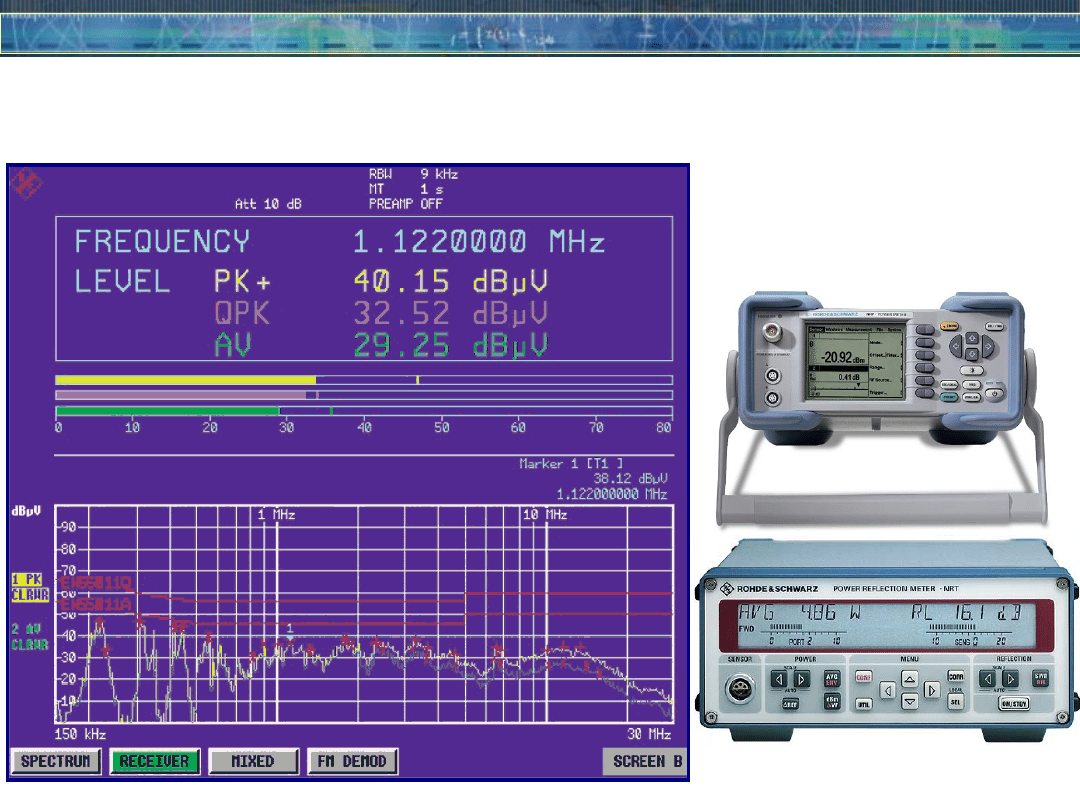Screen dimensions: 1080x810
Task: Select the RECEIVER mode button
Action: coord(155,762)
